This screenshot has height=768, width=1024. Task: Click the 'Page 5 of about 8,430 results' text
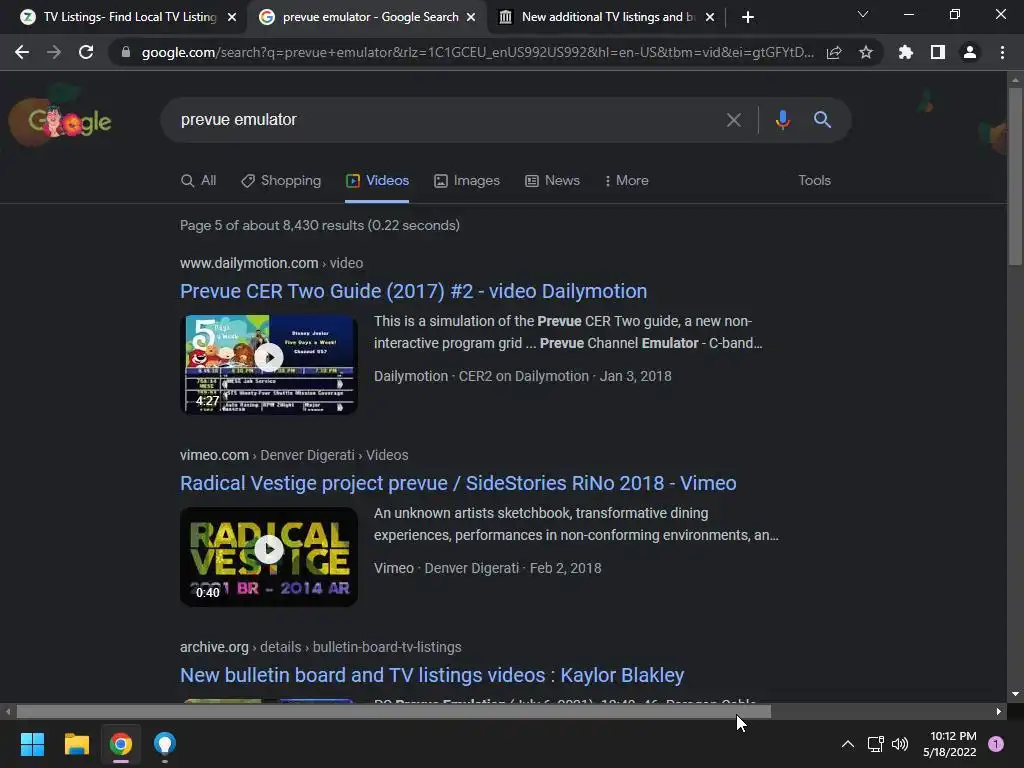pos(320,225)
